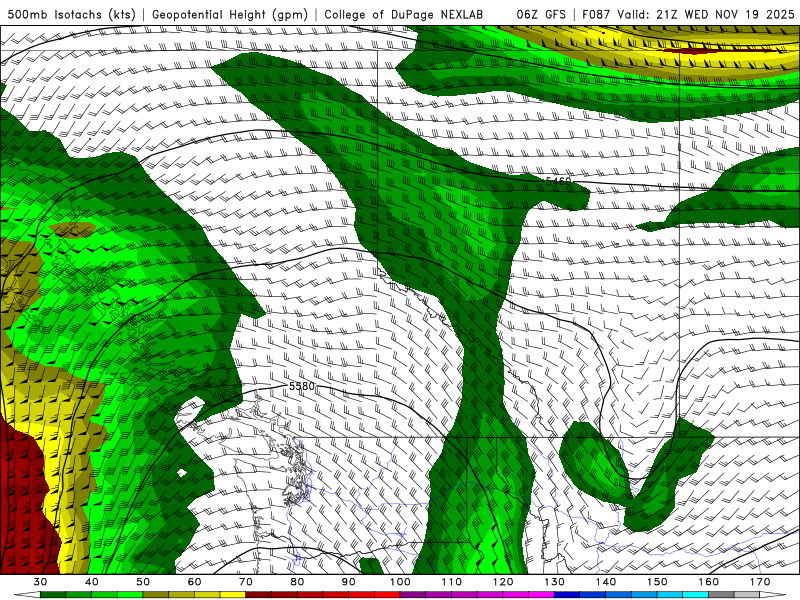This screenshot has width=800, height=600.
Task: Click the legend value 80
Action: point(297,582)
